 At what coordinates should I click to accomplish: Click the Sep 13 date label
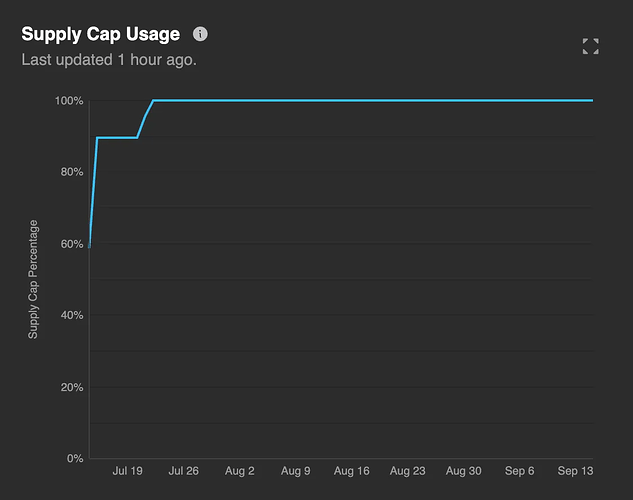coord(575,470)
